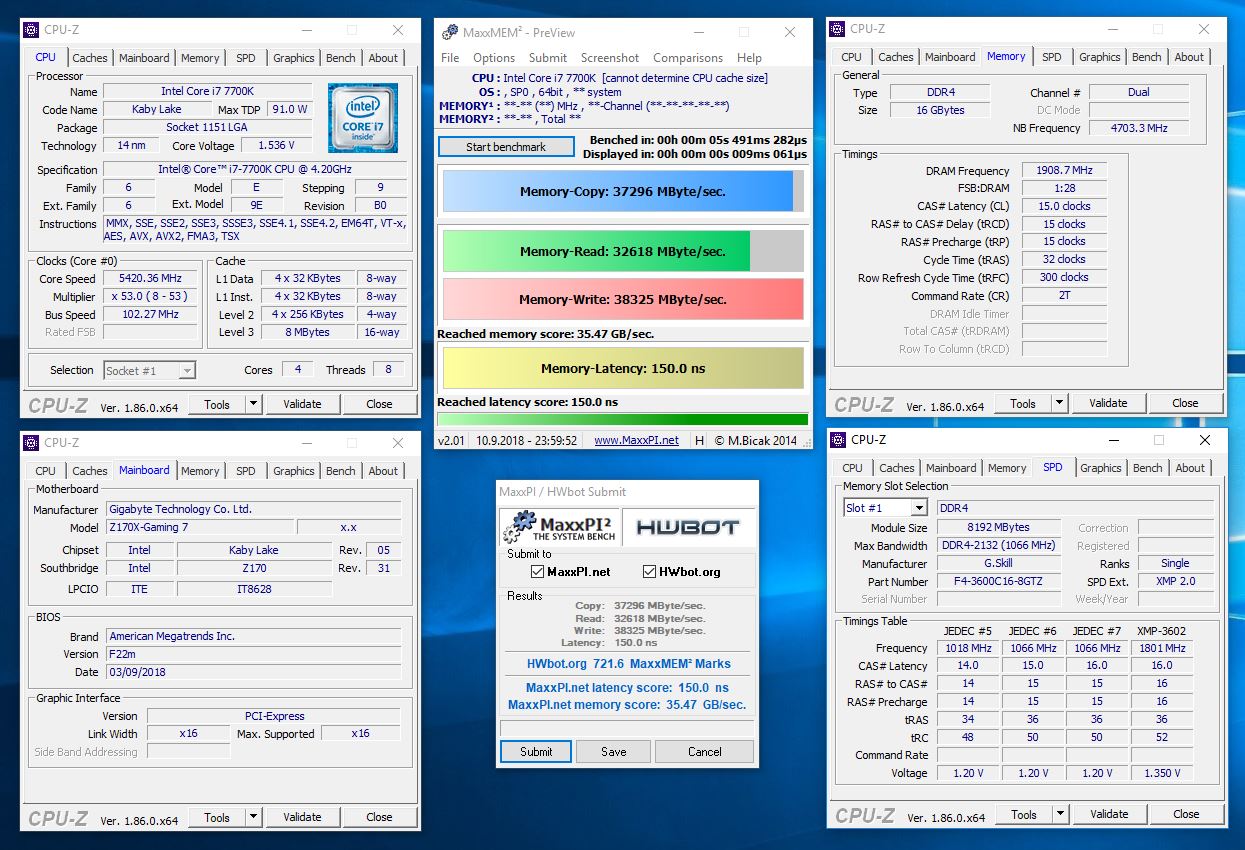Viewport: 1245px width, 850px height.
Task: Click the H button in MaxxMEM² status bar
Action: [699, 440]
